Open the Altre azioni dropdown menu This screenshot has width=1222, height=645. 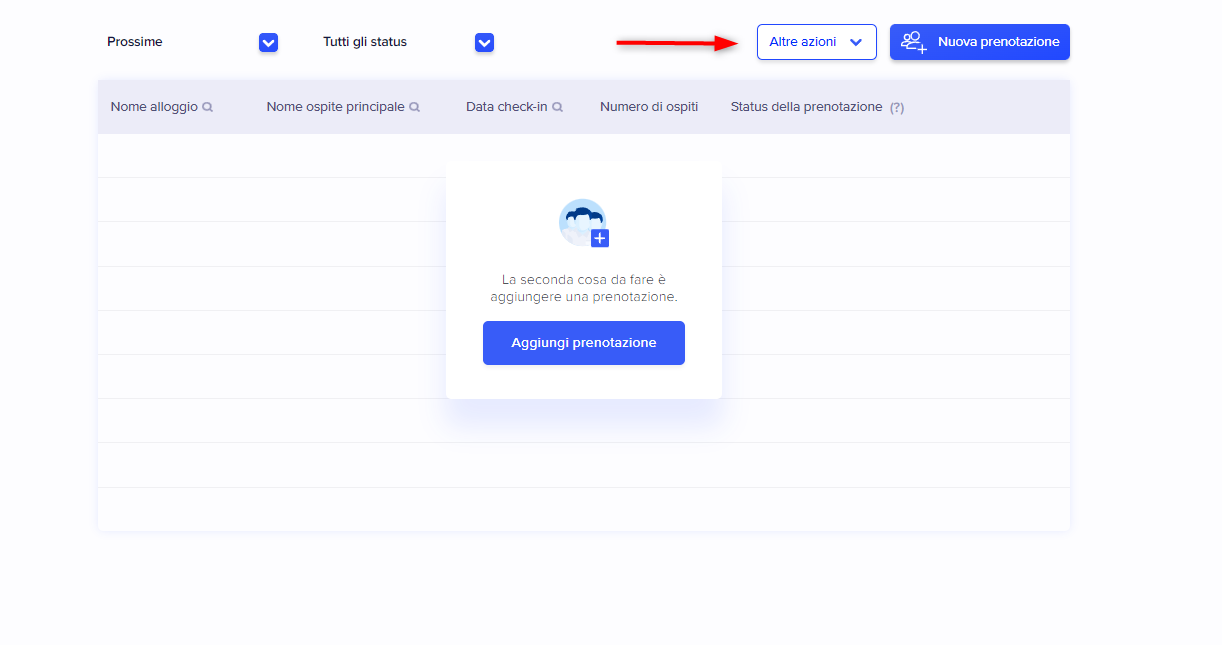pos(803,42)
